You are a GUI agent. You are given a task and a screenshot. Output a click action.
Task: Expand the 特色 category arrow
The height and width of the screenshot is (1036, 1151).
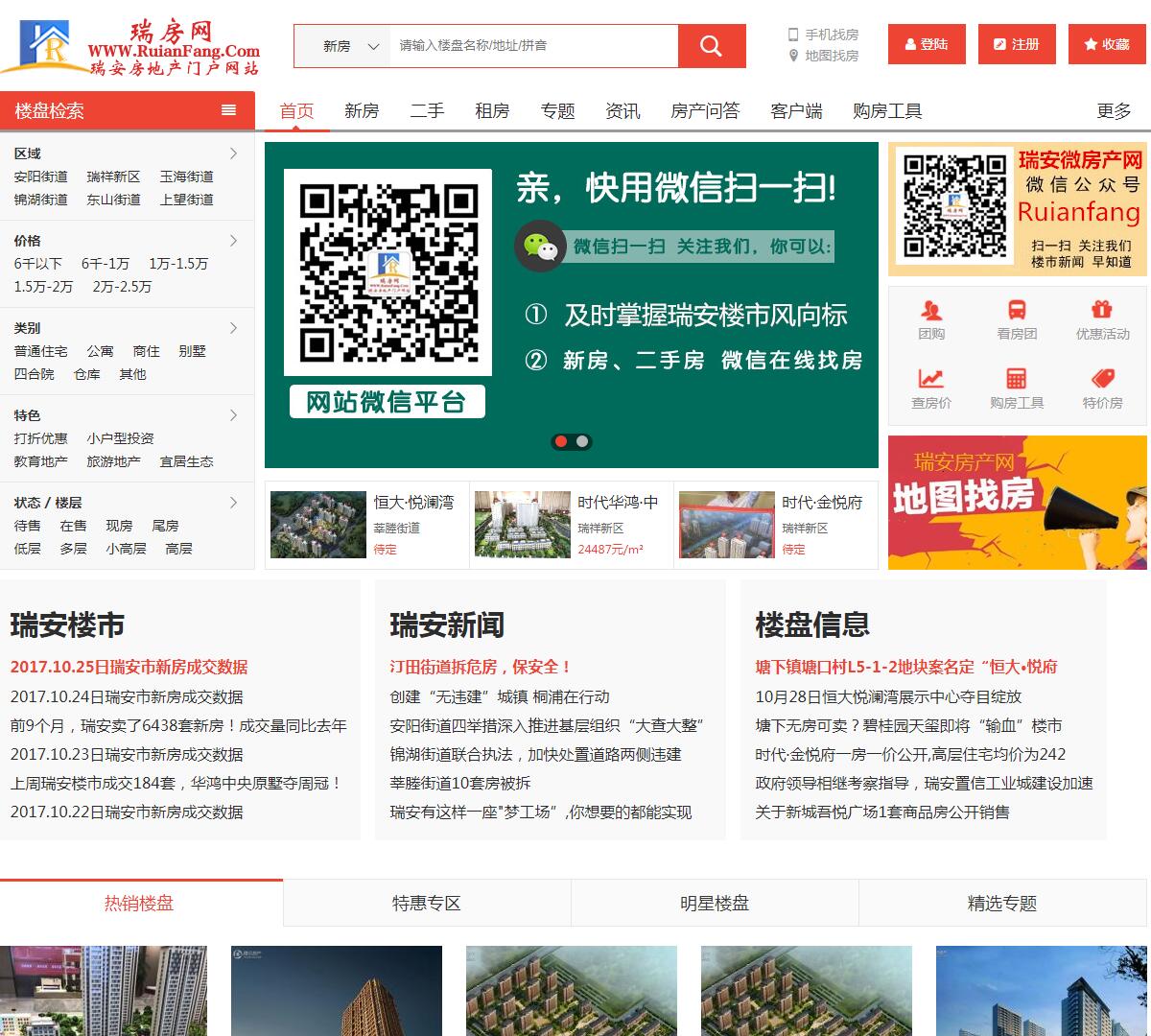pyautogui.click(x=233, y=415)
